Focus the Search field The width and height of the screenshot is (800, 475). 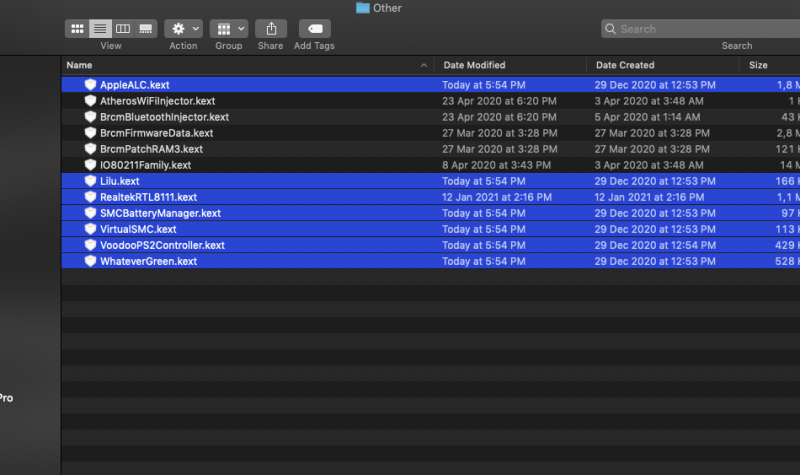[701, 29]
